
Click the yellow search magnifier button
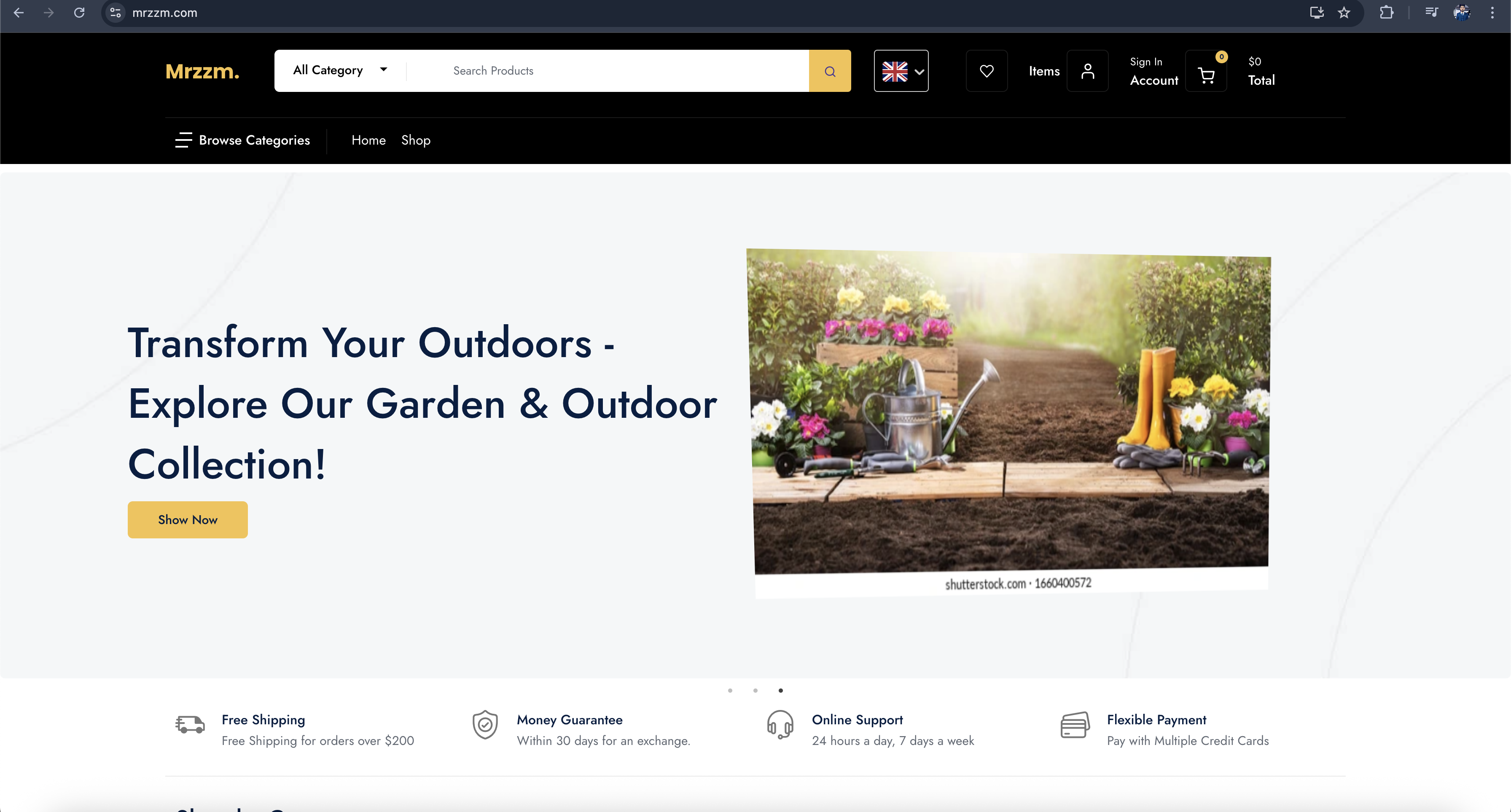click(x=829, y=71)
